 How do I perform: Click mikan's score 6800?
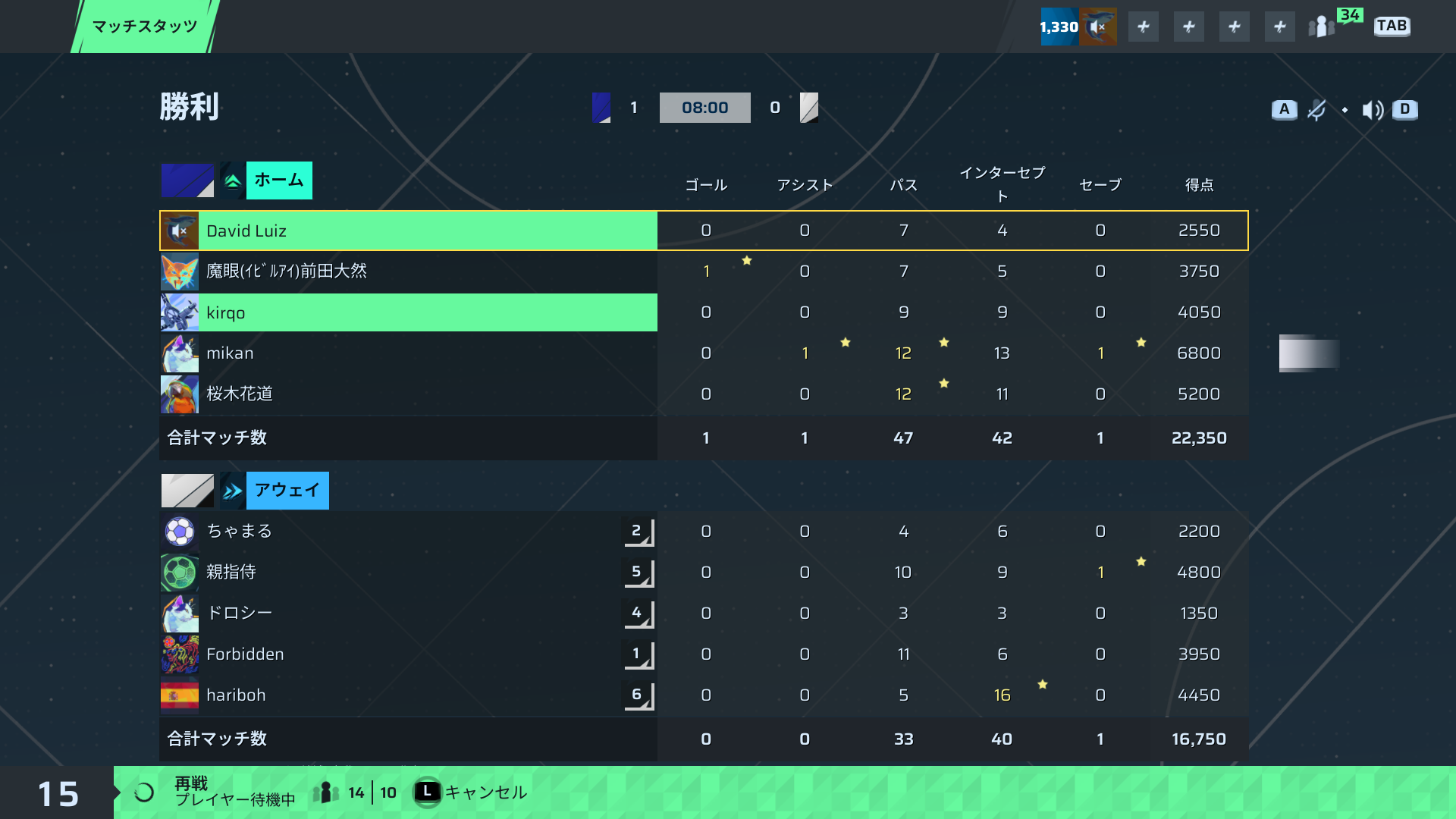pos(1199,353)
